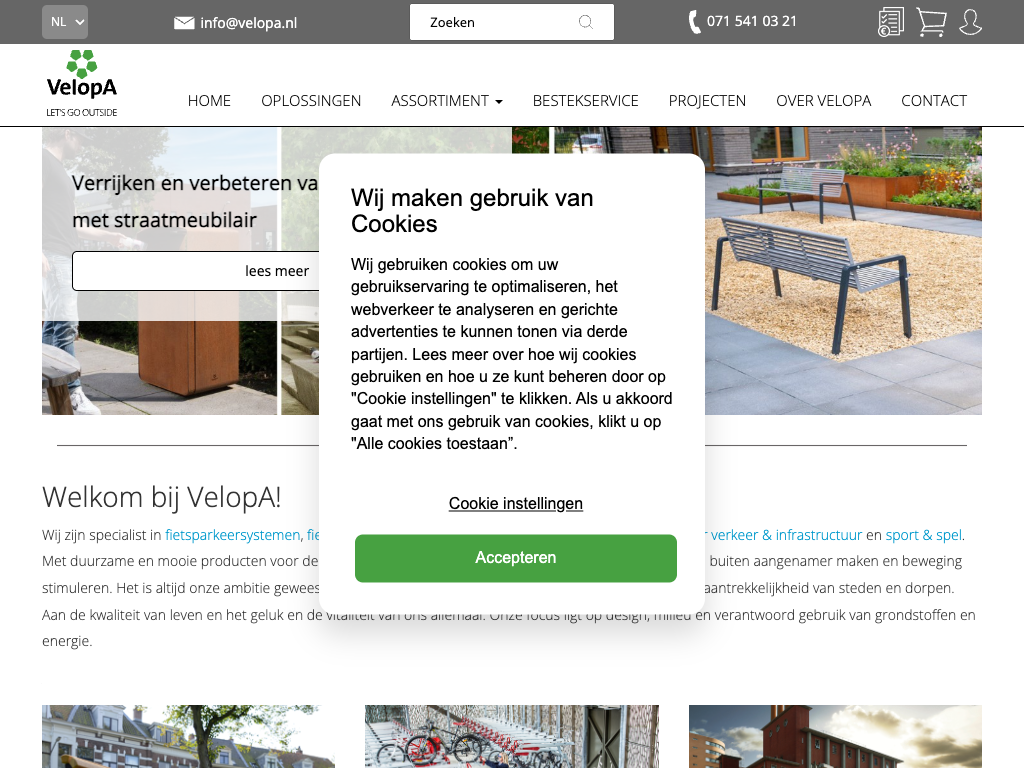Accept cookies with the Accepteren button
Viewport: 1024px width, 768px height.
click(516, 558)
